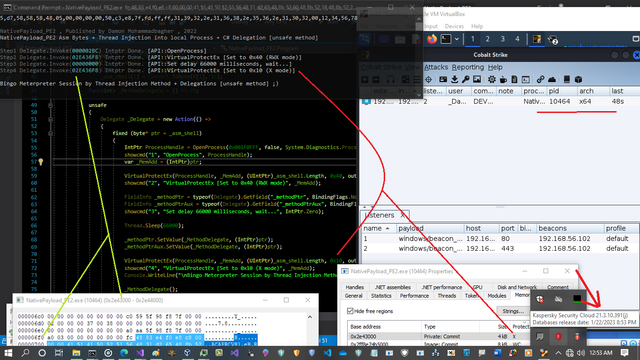Click the key credentials icon in Cobalt Strike
This screenshot has height=360, width=640.
(x=466, y=80)
